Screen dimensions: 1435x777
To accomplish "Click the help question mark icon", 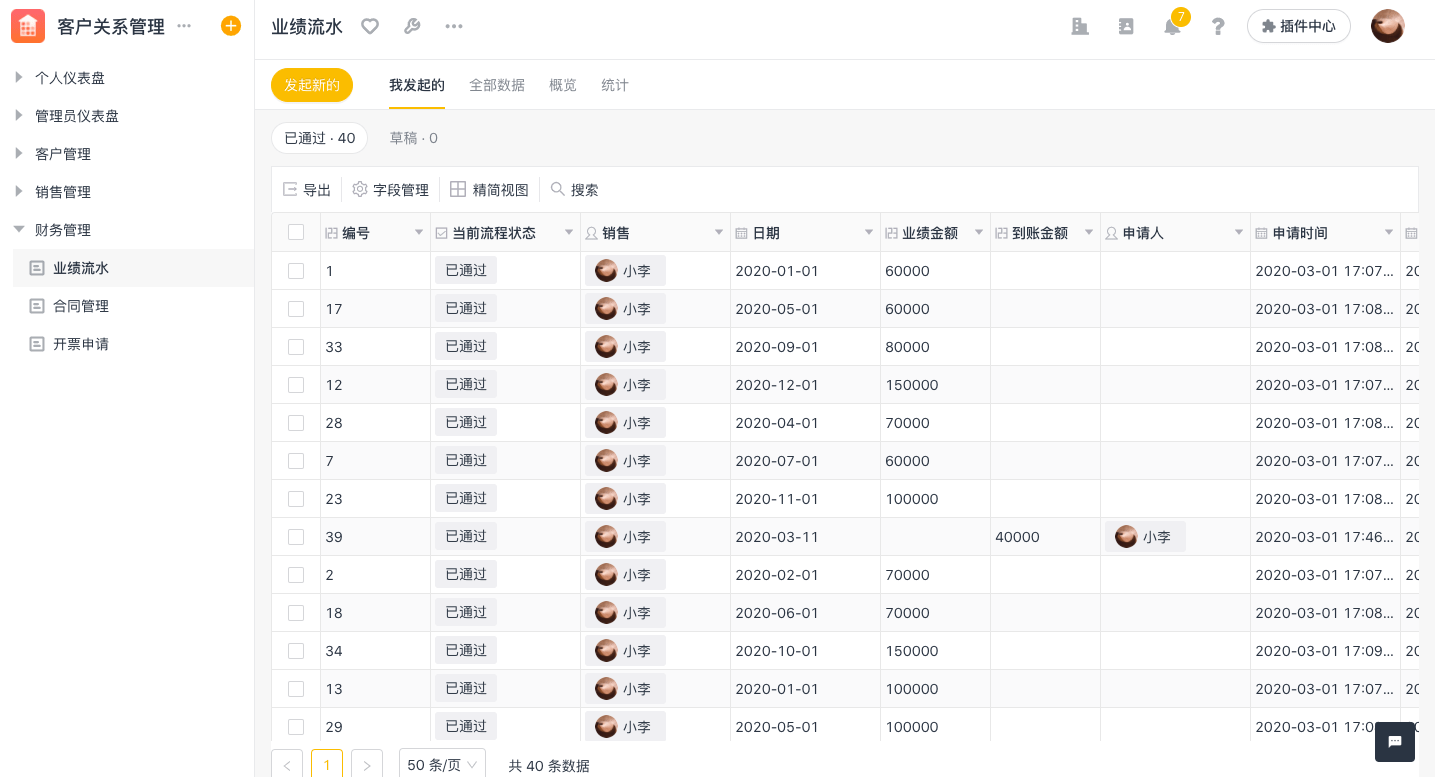I will coord(1218,27).
